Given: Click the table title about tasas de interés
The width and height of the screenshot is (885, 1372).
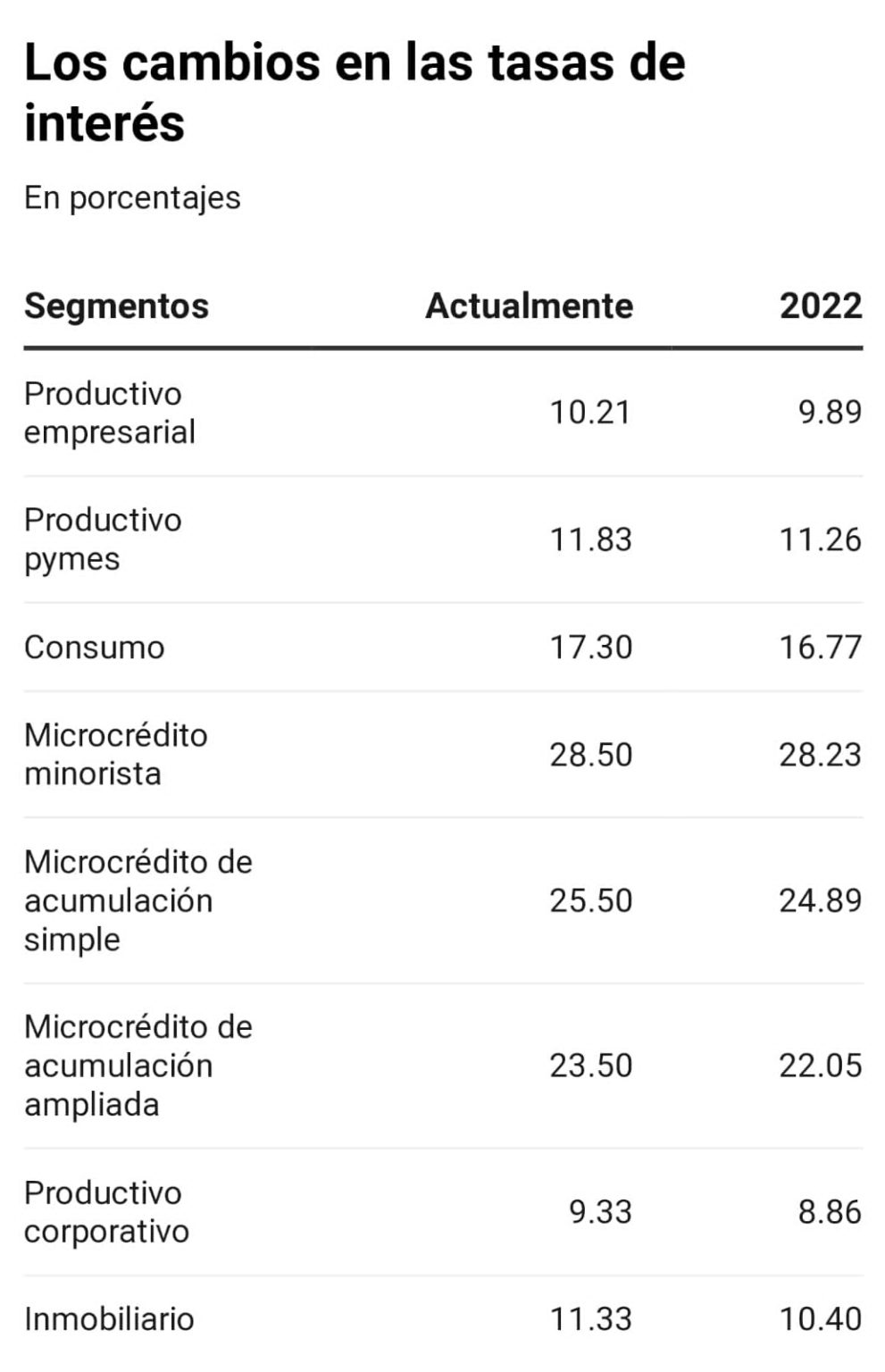Looking at the screenshot, I should [x=355, y=92].
